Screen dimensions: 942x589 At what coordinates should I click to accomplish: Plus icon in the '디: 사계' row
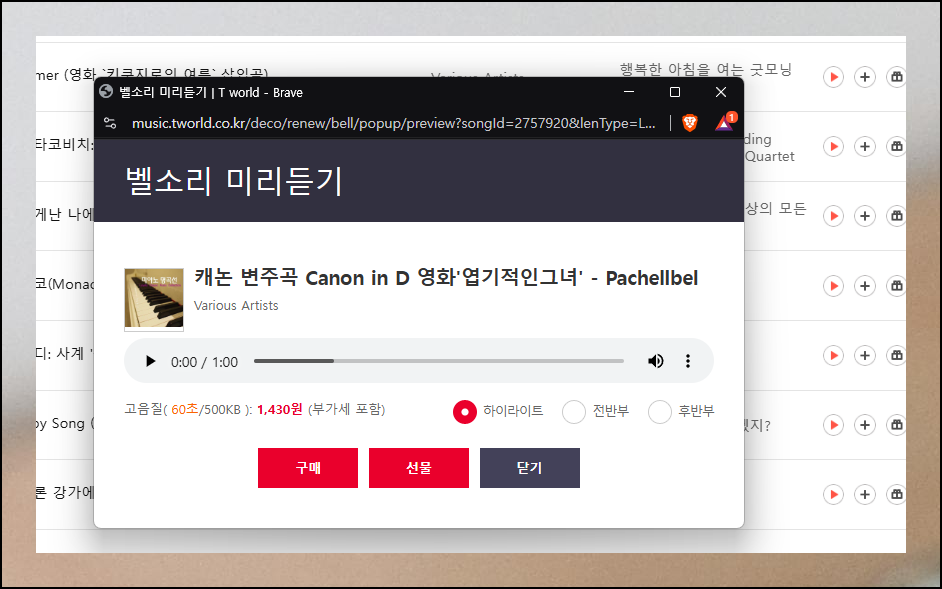pyautogui.click(x=865, y=356)
